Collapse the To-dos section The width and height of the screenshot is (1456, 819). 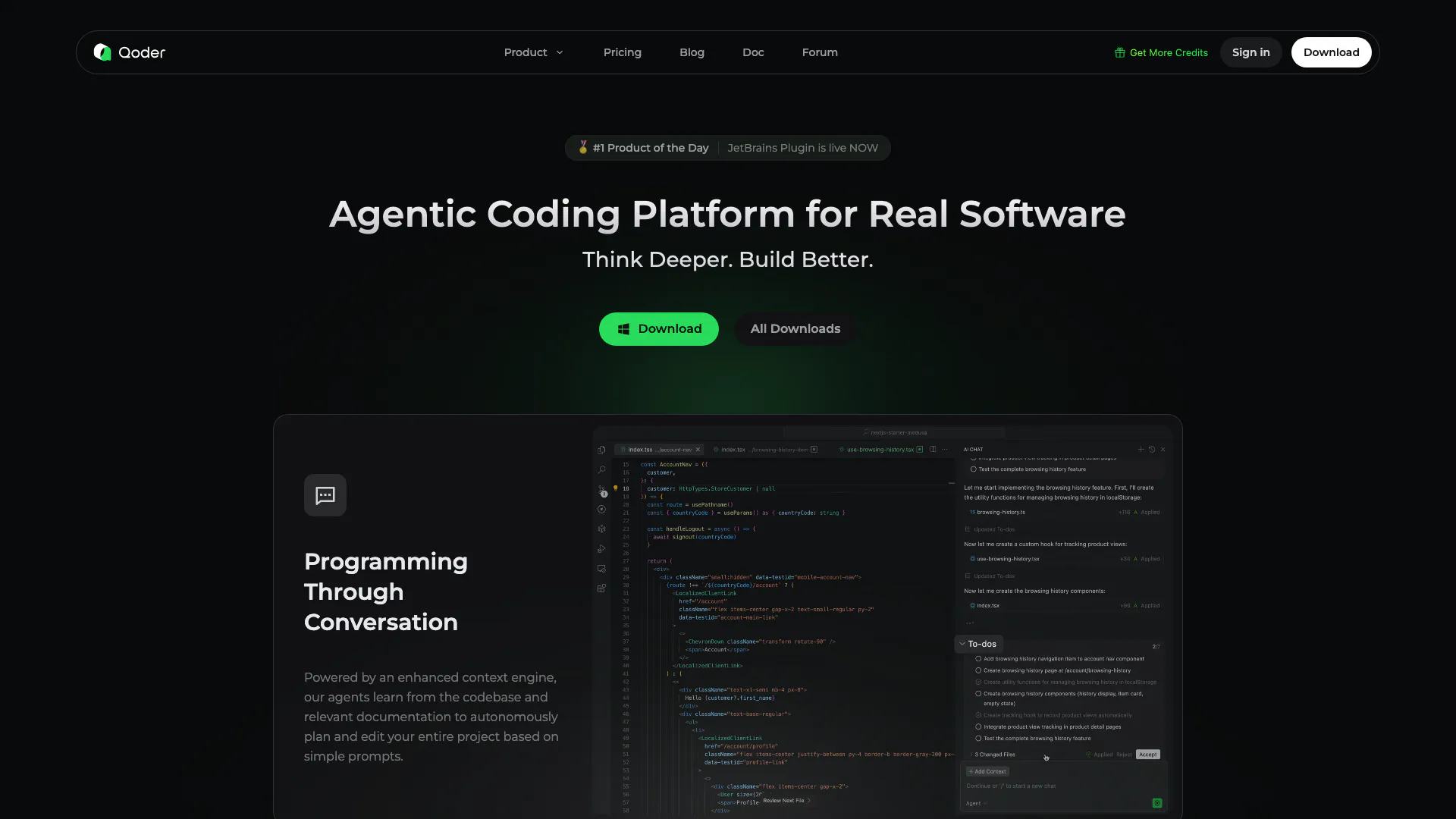coord(962,644)
